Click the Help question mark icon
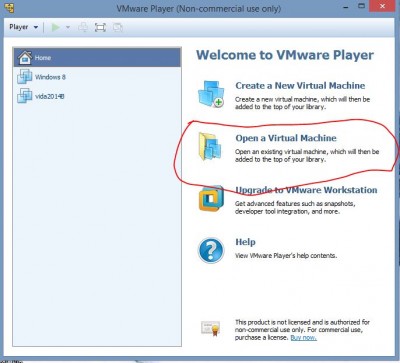The image size is (400, 363). tap(211, 250)
